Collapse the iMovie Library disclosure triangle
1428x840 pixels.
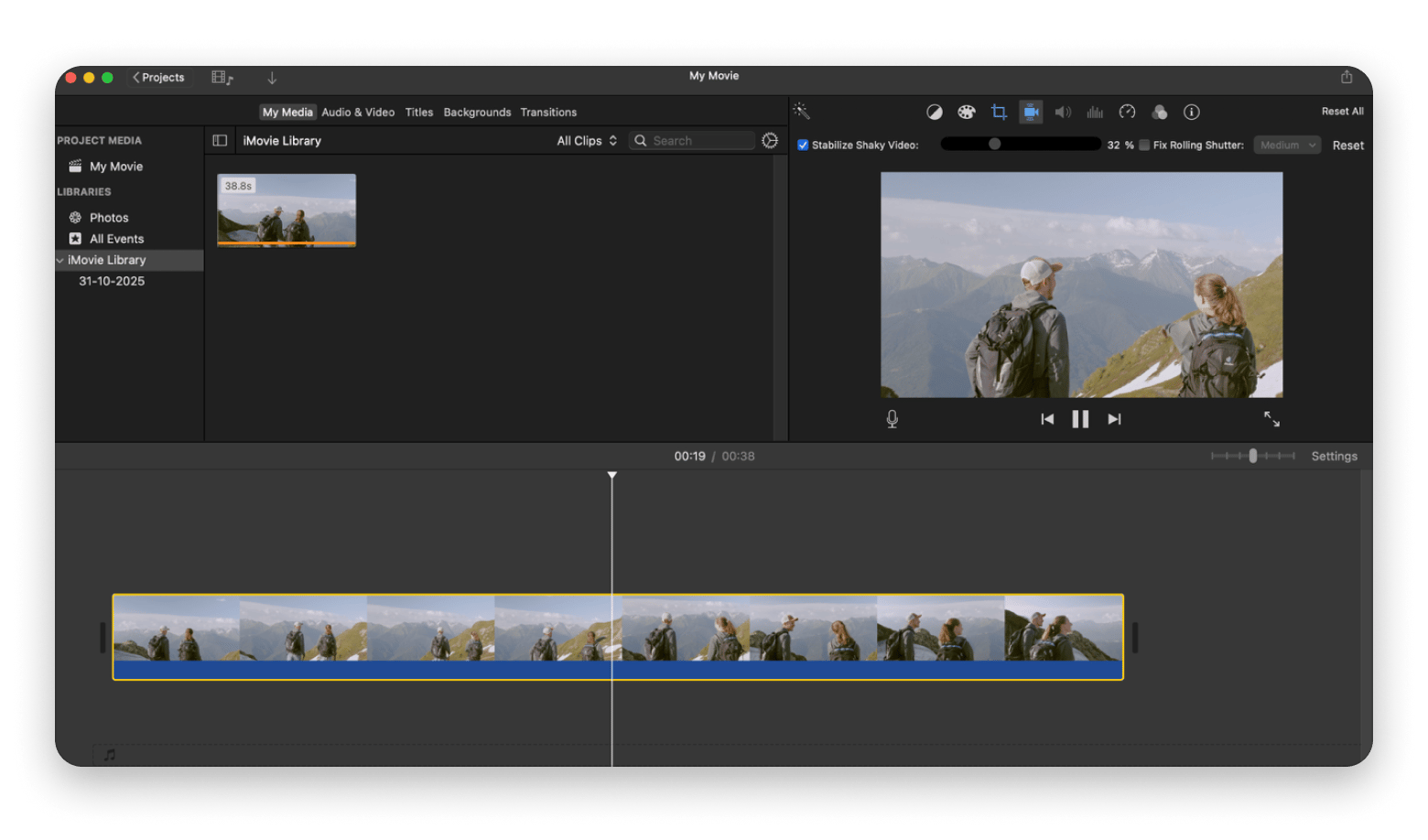[59, 260]
